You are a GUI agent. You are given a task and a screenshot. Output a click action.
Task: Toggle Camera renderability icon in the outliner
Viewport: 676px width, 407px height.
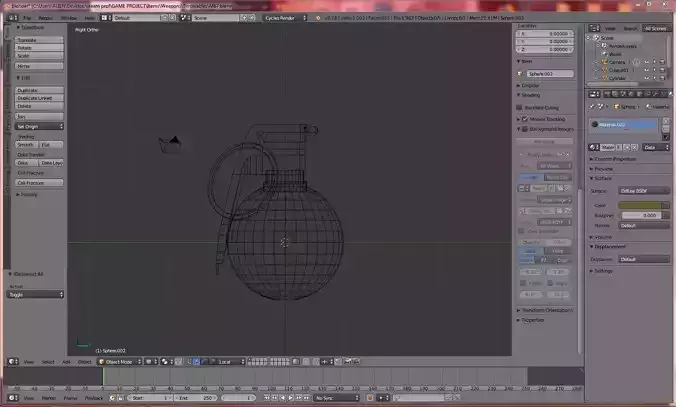(662, 62)
